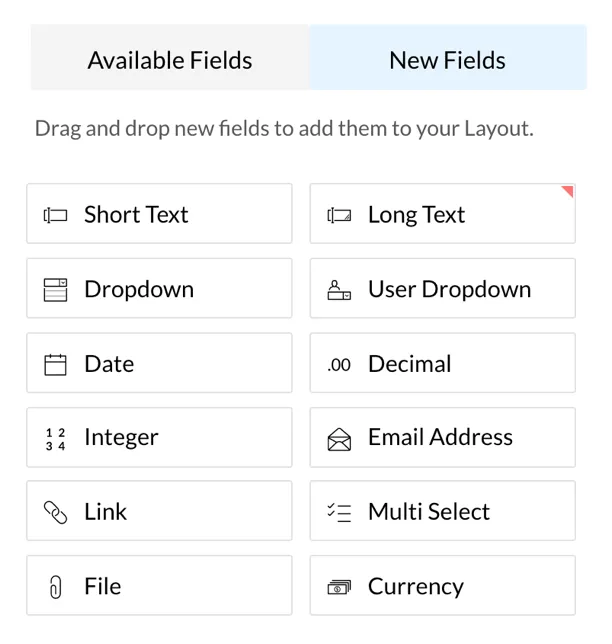The height and width of the screenshot is (644, 612).
Task: Click the Link chain icon
Action: [x=55, y=513]
